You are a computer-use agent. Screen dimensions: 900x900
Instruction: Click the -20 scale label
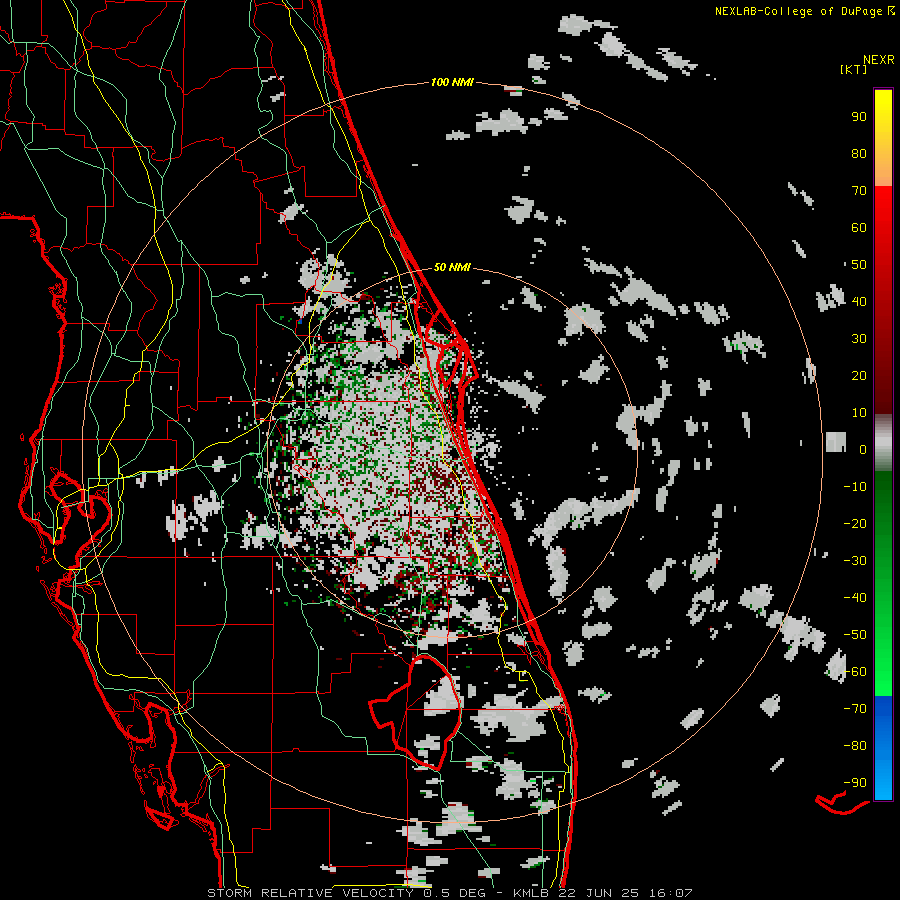[x=855, y=524]
